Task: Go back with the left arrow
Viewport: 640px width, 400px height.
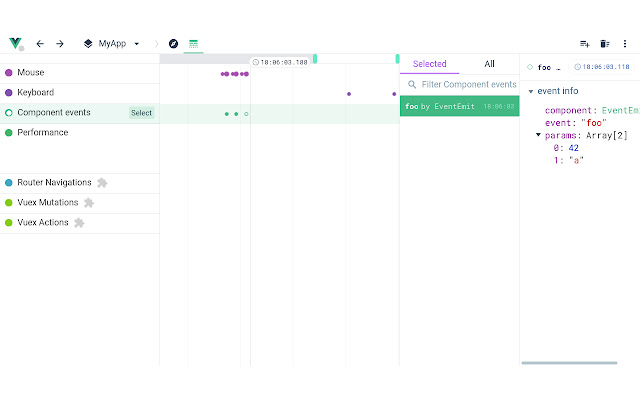Action: 40,44
